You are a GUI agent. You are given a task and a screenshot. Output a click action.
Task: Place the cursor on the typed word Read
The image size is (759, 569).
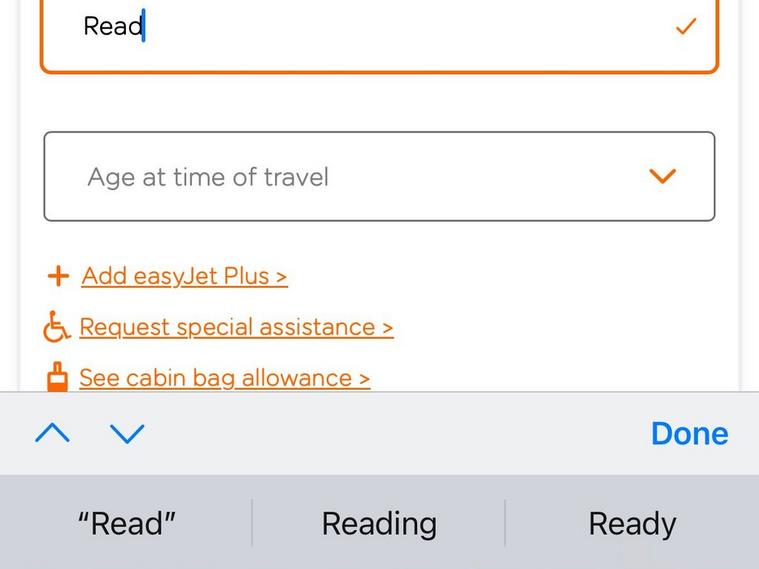click(x=112, y=27)
